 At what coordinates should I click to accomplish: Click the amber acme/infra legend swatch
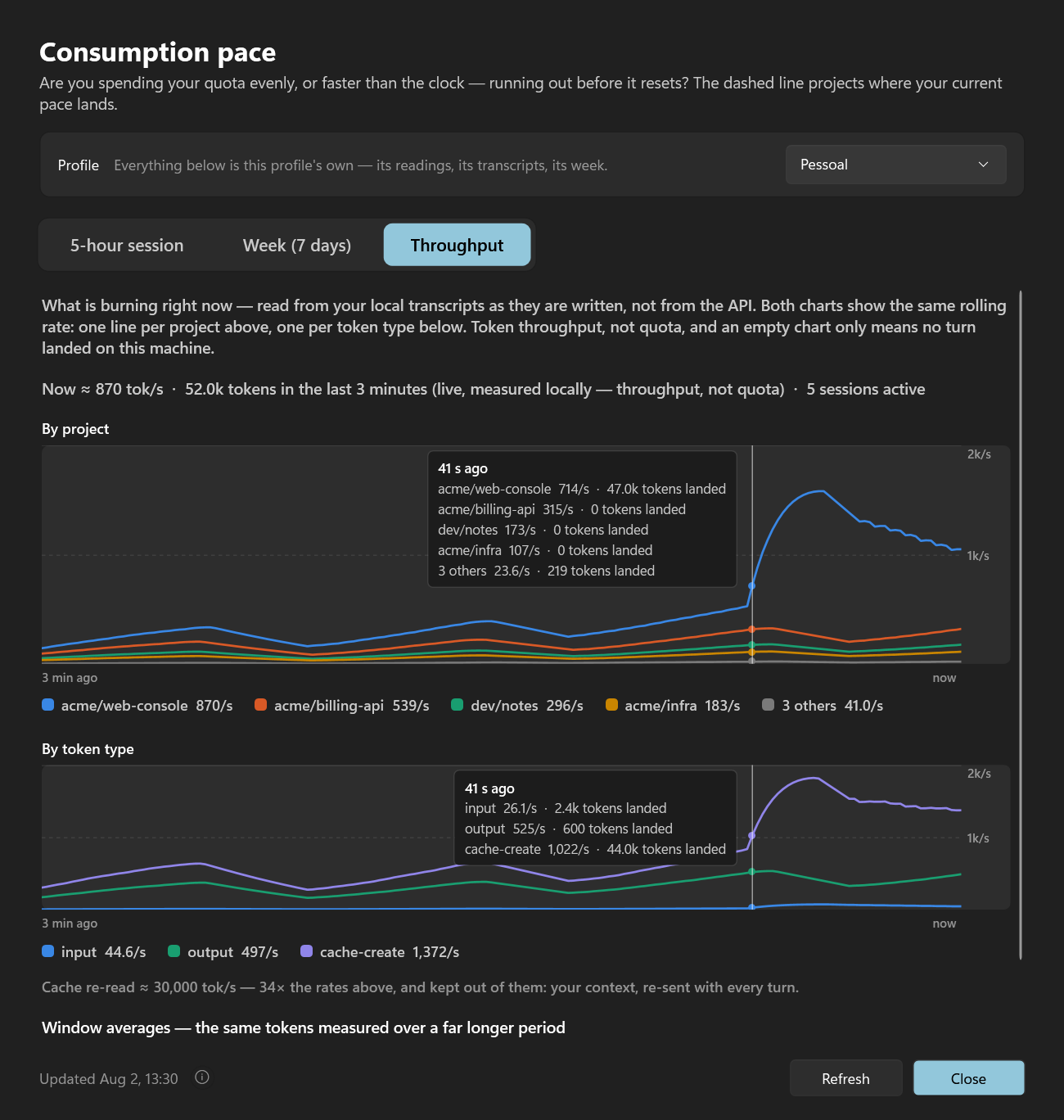point(611,705)
